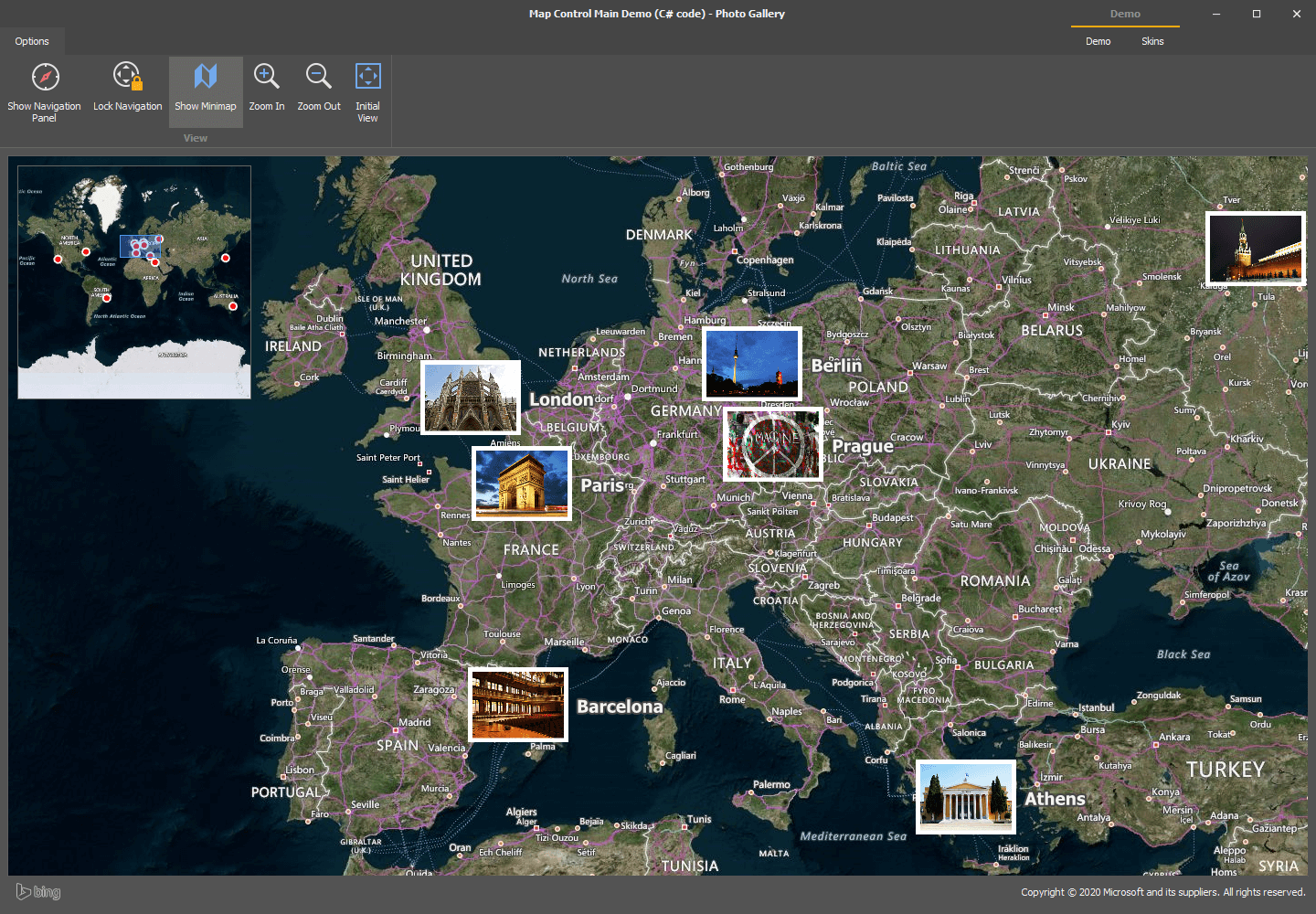This screenshot has width=1316, height=914.
Task: Switch to the Skins tab
Action: (1152, 41)
